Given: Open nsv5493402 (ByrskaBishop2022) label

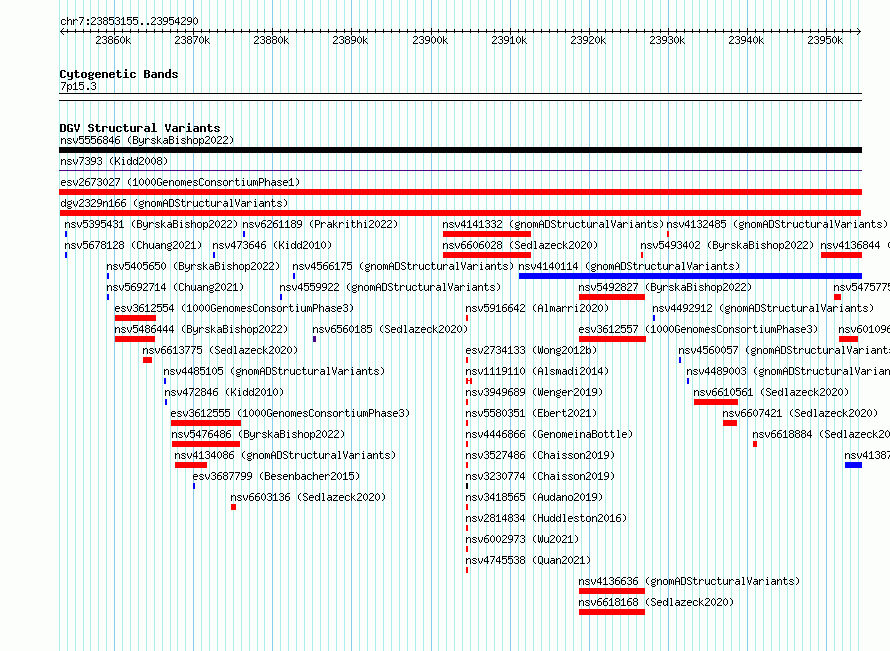Looking at the screenshot, I should [x=727, y=245].
